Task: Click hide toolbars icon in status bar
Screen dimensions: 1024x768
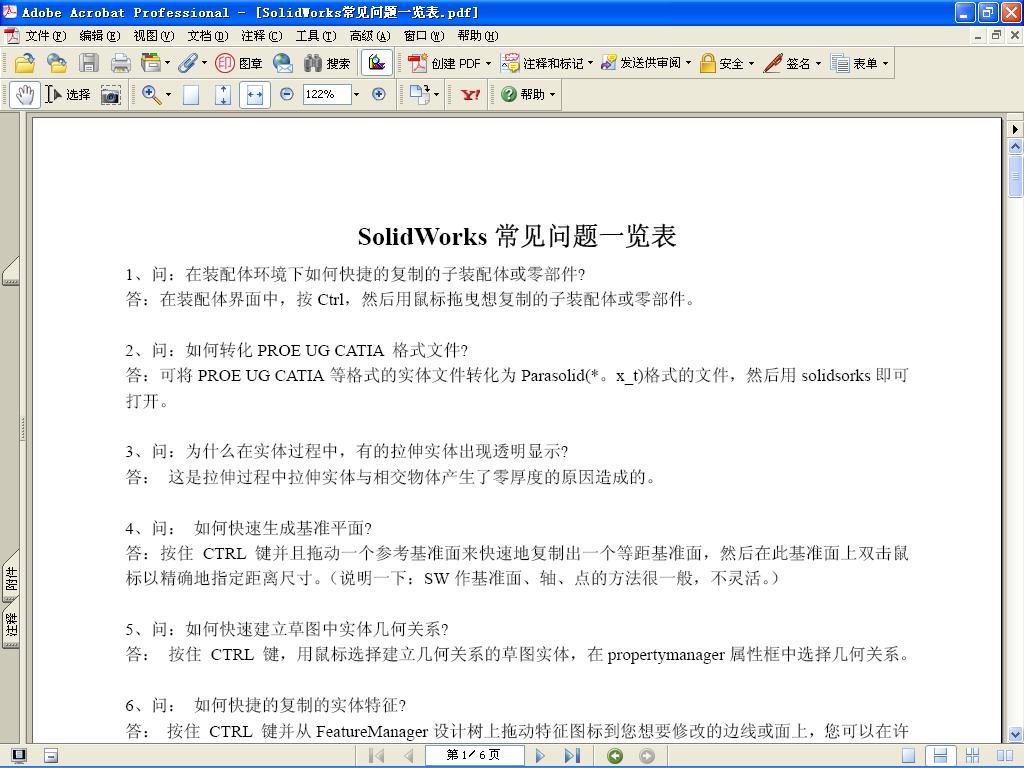Action: [x=51, y=756]
